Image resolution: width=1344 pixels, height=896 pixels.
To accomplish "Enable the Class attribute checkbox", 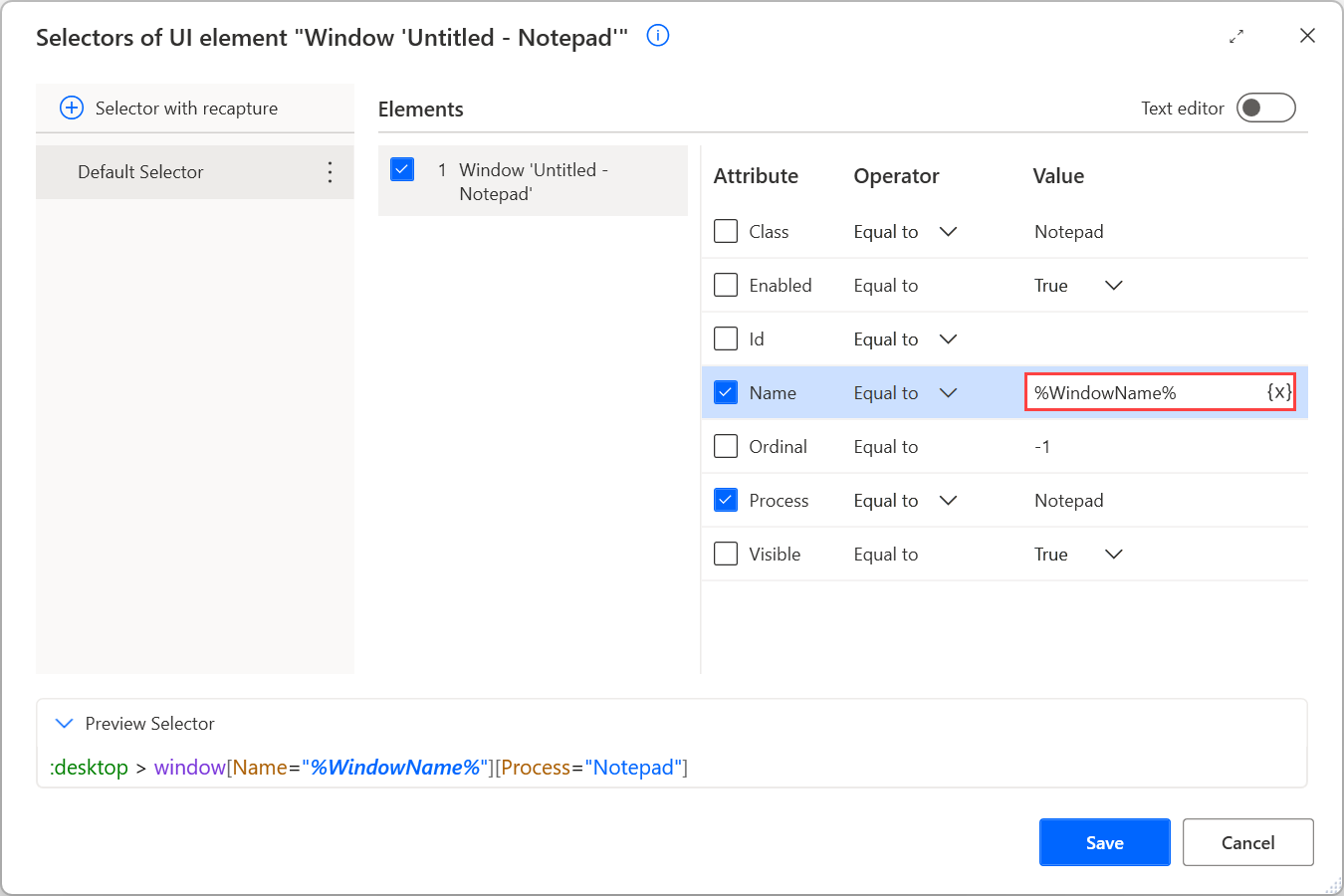I will [726, 231].
